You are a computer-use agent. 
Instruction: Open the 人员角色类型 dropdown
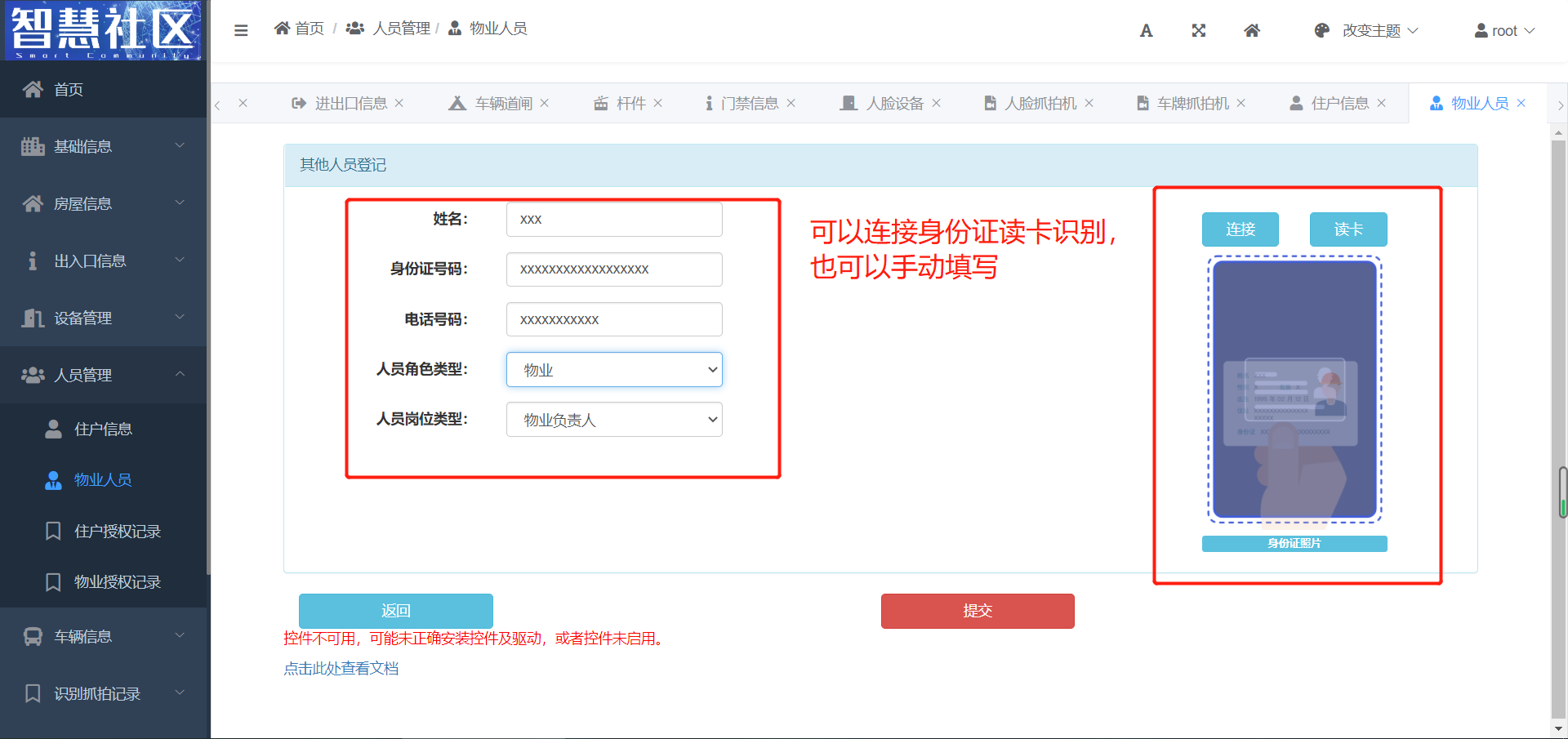tap(614, 370)
